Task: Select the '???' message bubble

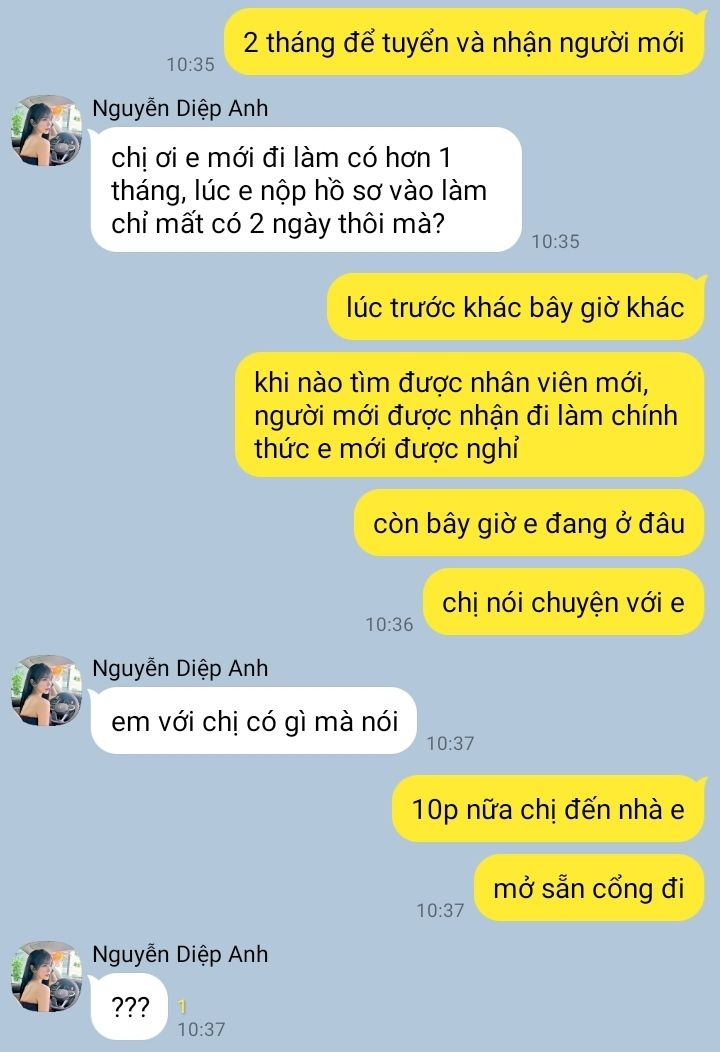Action: click(129, 1006)
